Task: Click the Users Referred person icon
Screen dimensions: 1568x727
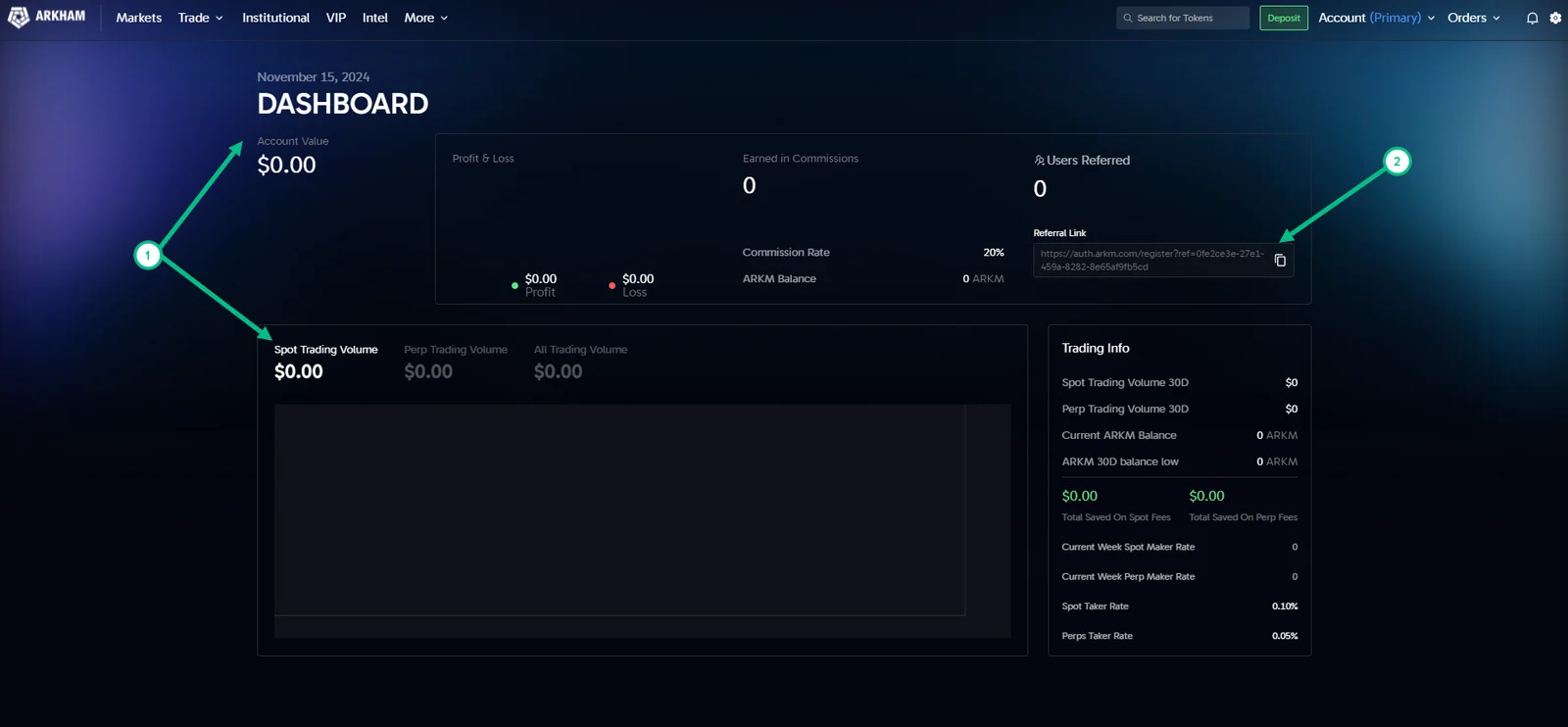Action: [1039, 160]
